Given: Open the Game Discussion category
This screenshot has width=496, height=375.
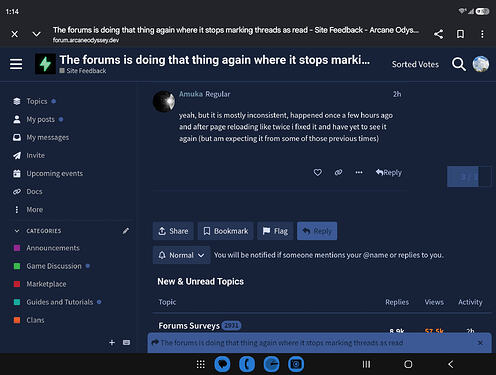Looking at the screenshot, I should (54, 266).
